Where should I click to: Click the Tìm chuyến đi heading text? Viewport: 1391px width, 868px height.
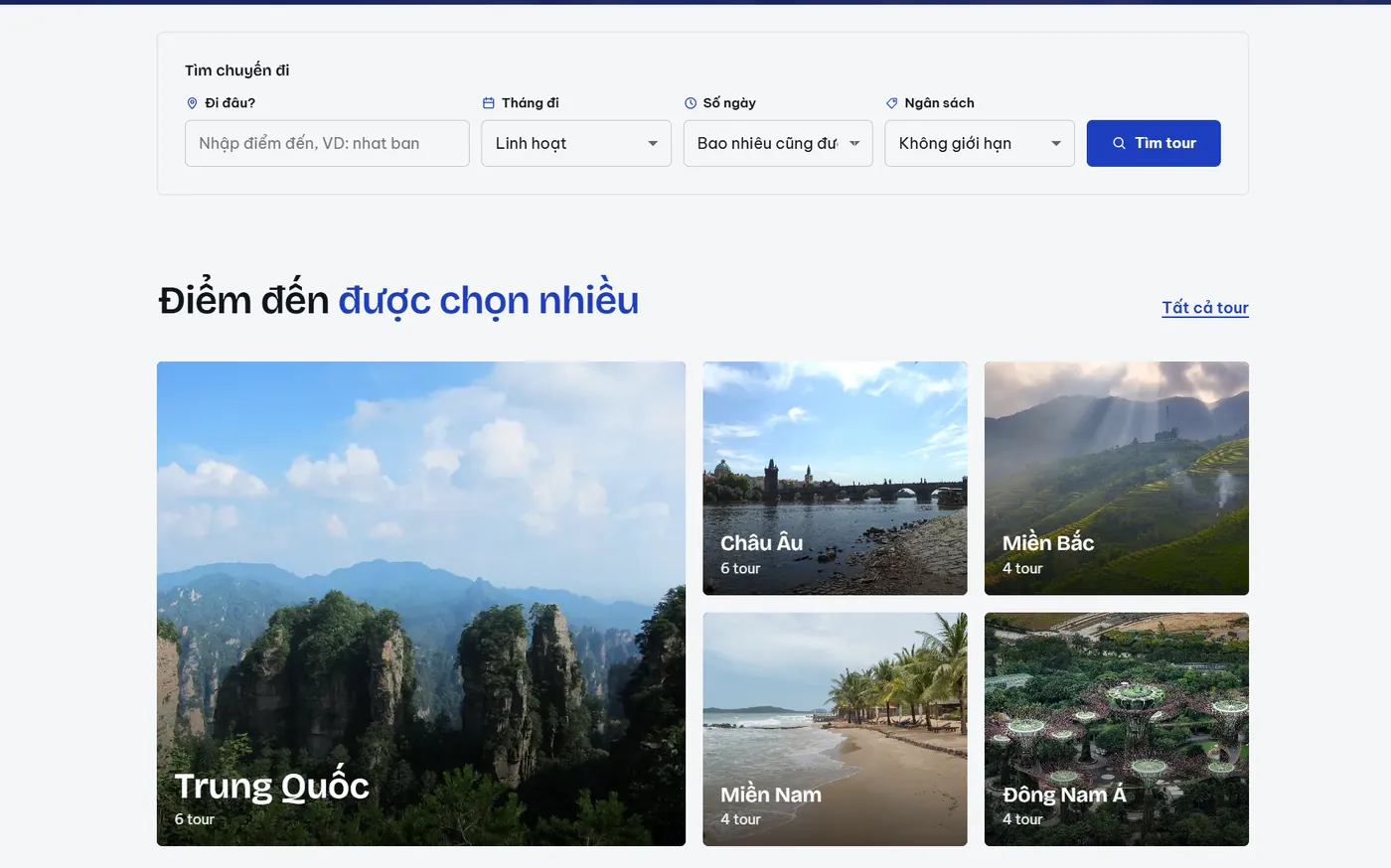237,71
